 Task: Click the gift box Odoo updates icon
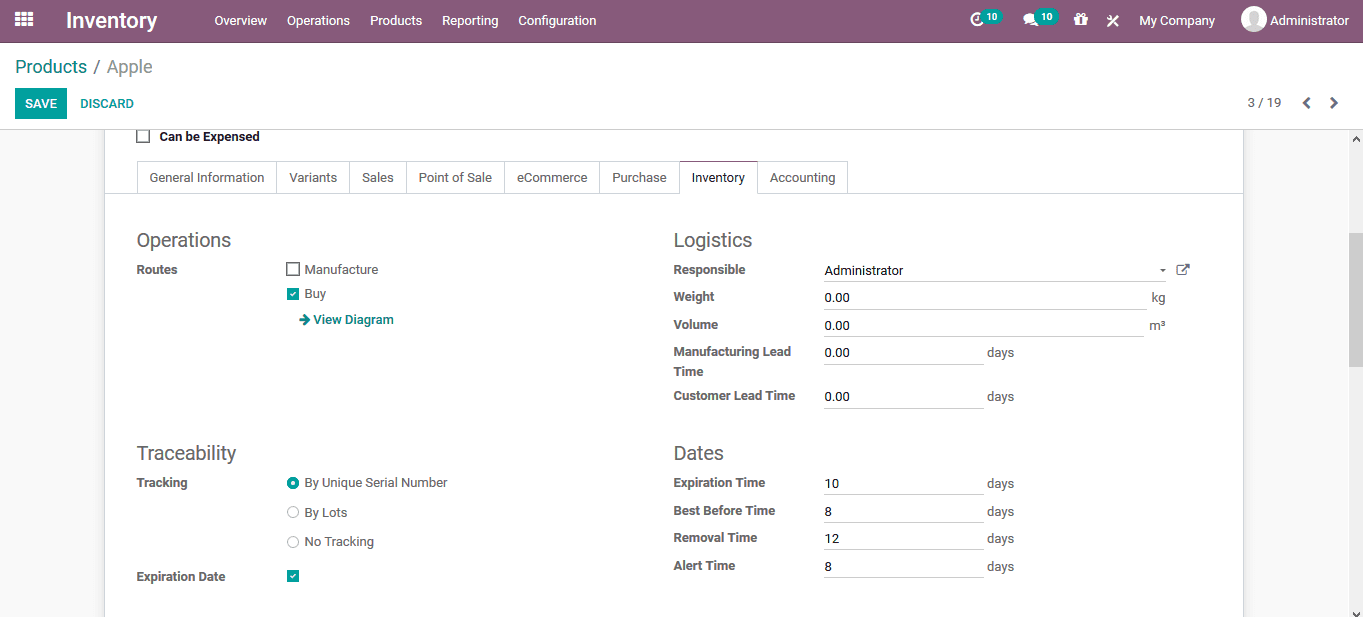pos(1081,20)
